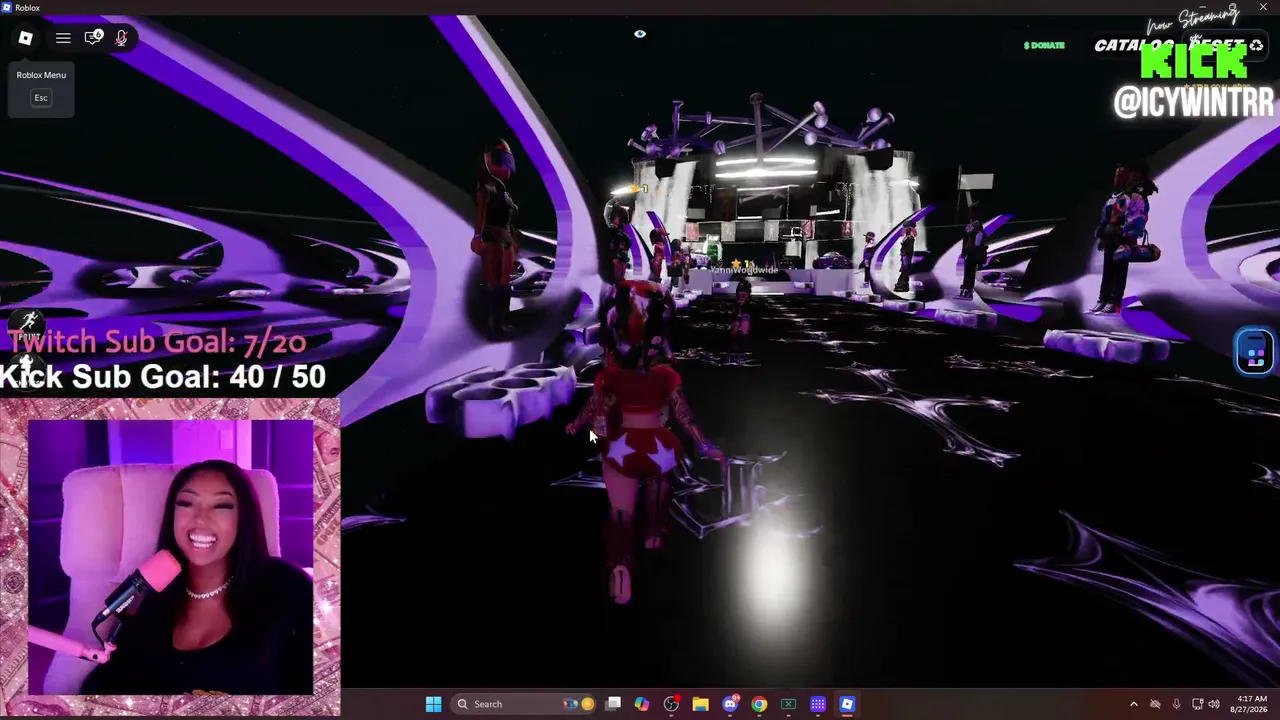Switch to OBS Studio in the taskbar

point(671,704)
